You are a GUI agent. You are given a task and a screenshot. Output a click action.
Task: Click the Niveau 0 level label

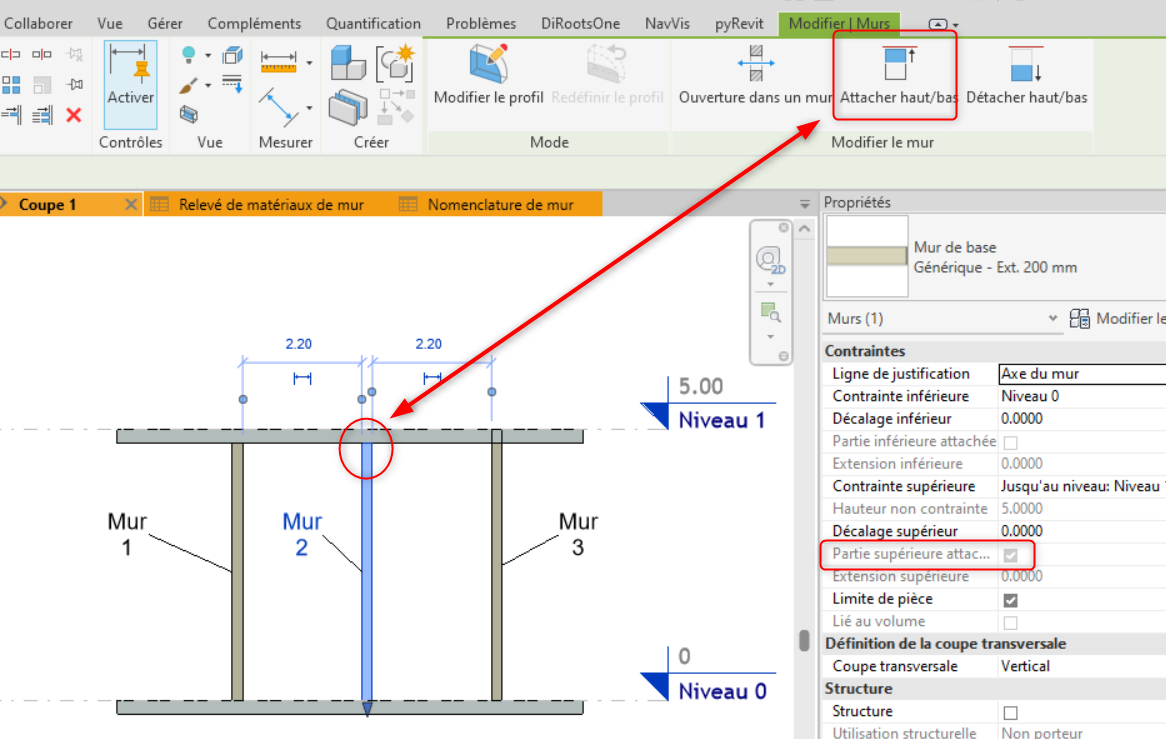pyautogui.click(x=722, y=691)
